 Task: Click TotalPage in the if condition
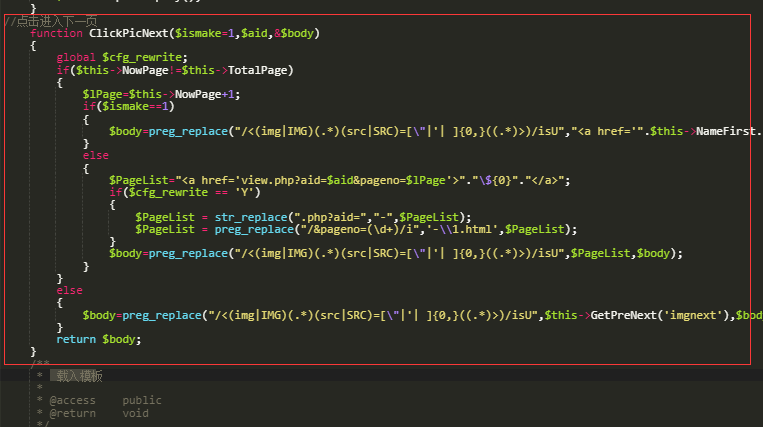(260, 70)
